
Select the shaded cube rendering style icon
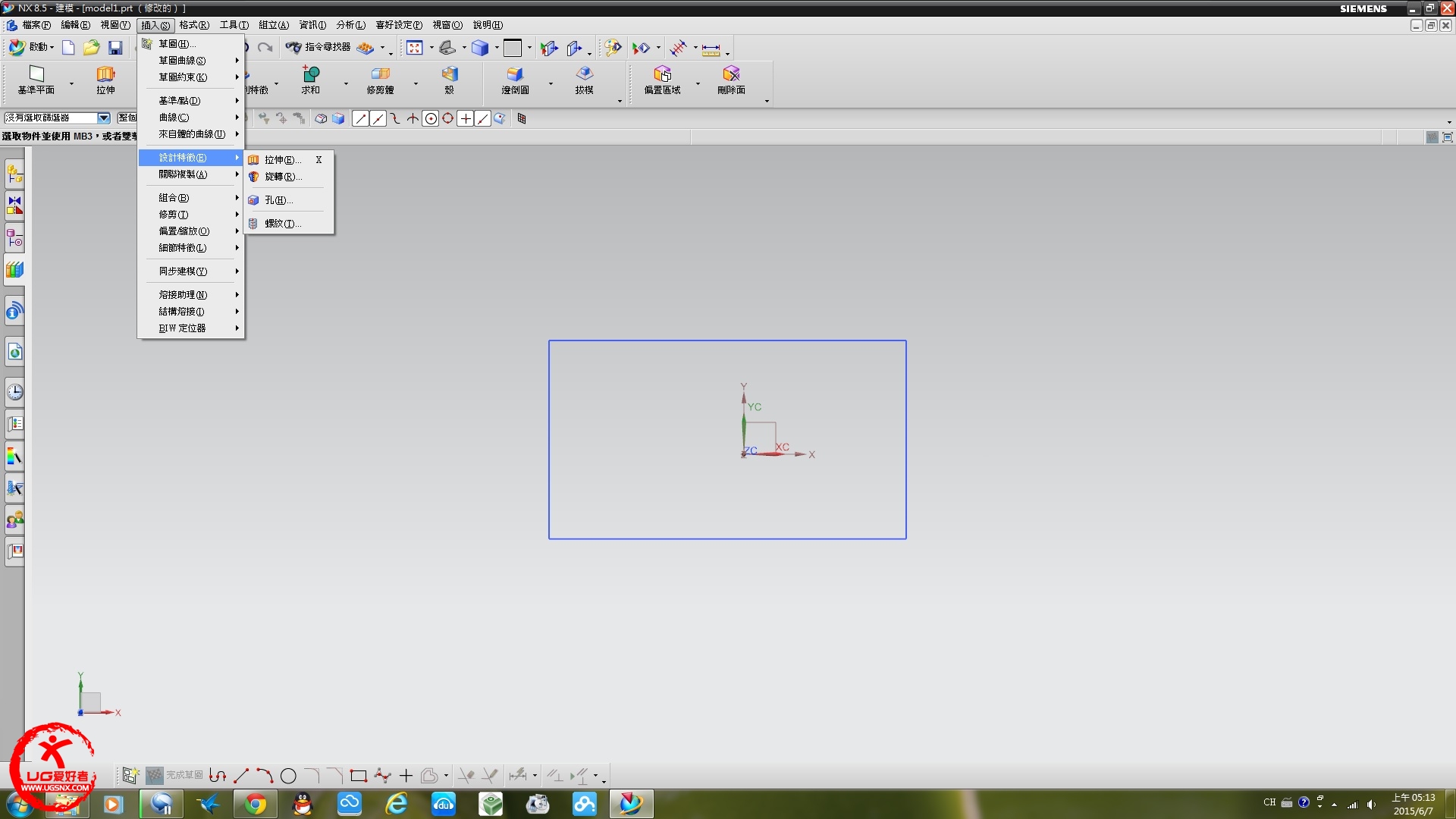(480, 48)
